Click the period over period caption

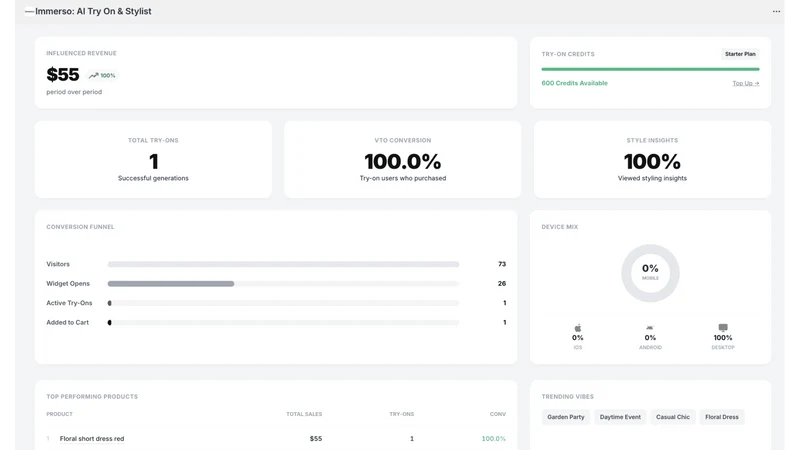pyautogui.click(x=74, y=92)
